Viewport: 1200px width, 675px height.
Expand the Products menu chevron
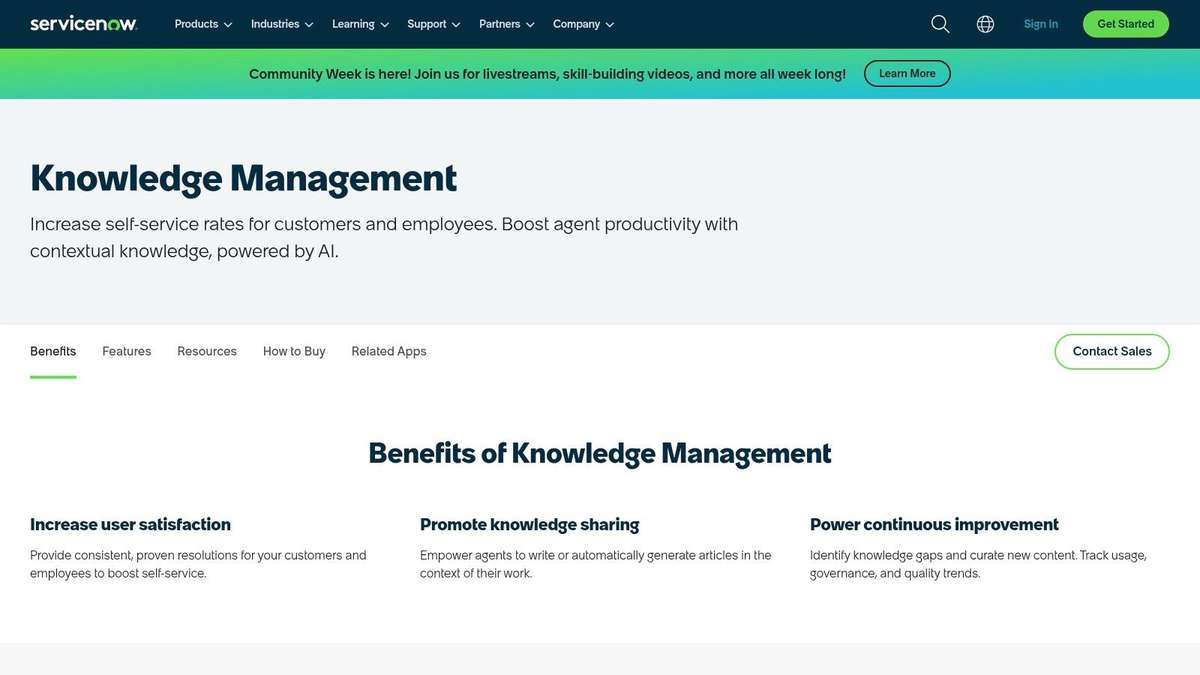click(x=228, y=24)
